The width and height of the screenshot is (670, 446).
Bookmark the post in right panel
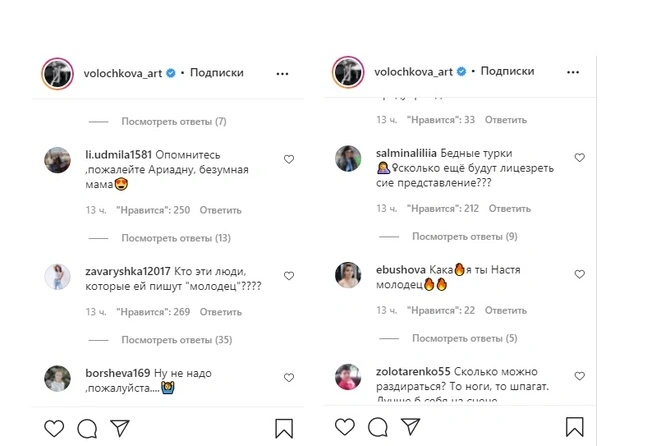(x=572, y=430)
